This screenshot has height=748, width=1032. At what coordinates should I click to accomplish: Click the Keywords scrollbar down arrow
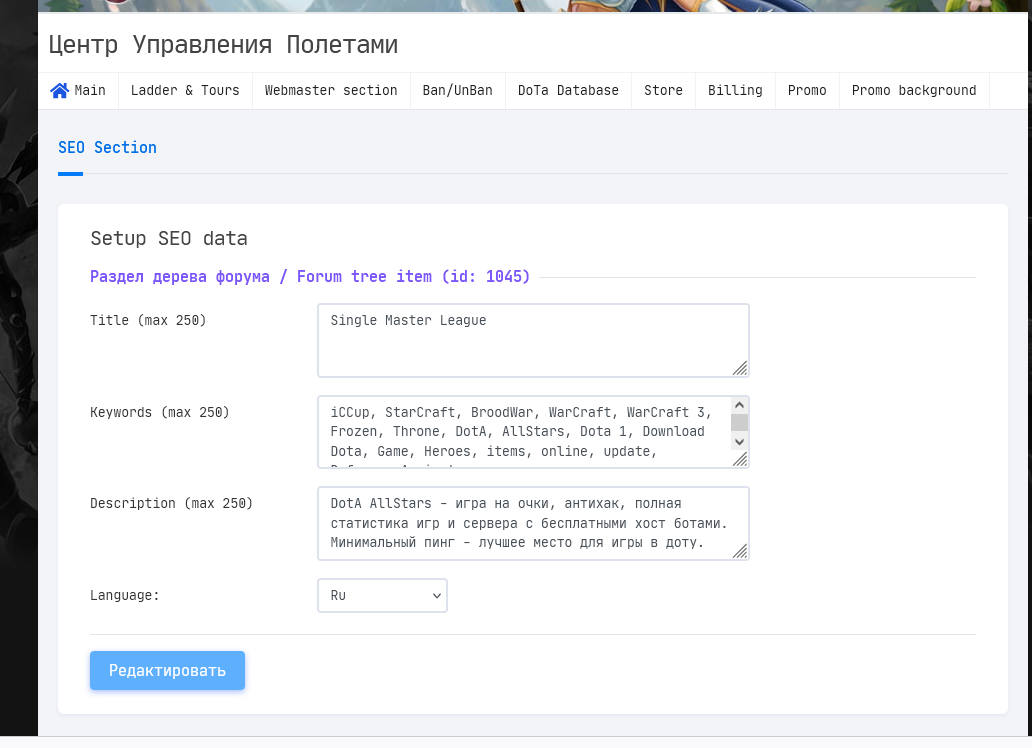(x=739, y=442)
